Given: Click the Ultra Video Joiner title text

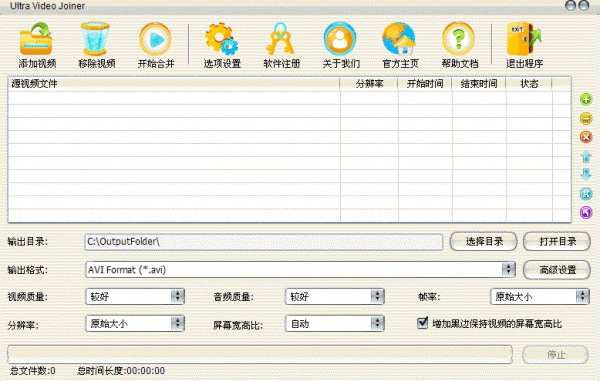Looking at the screenshot, I should (47, 6).
